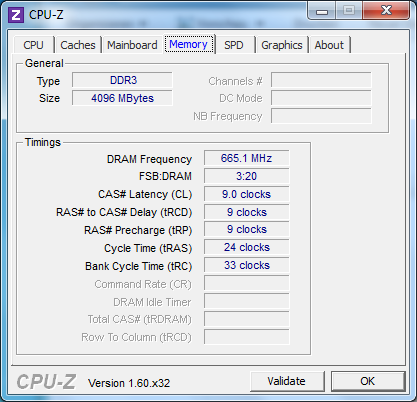The height and width of the screenshot is (402, 417).
Task: Show the About tab
Action: coord(329,45)
